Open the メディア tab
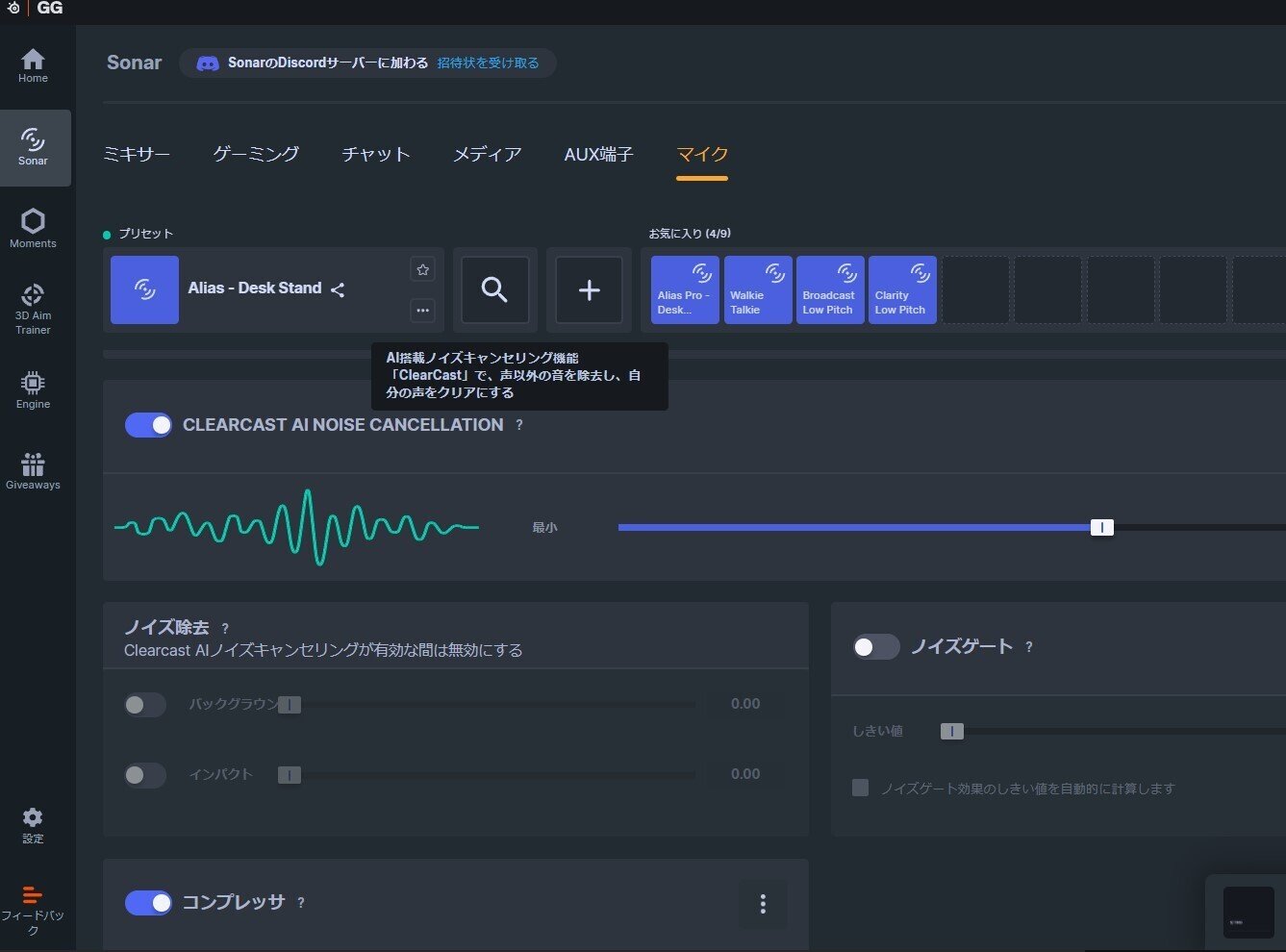1286x952 pixels. pyautogui.click(x=488, y=154)
